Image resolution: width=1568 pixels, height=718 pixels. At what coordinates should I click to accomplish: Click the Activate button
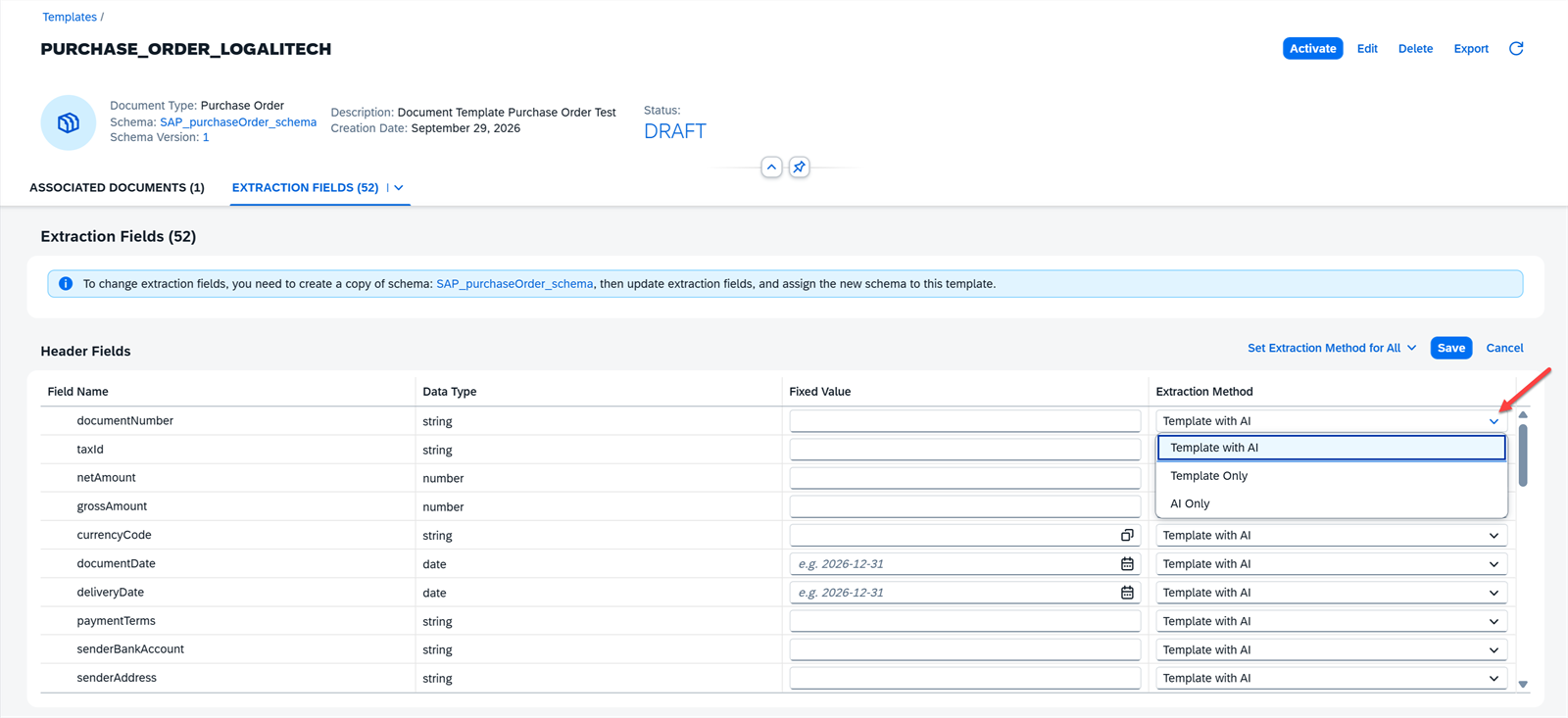coord(1312,49)
